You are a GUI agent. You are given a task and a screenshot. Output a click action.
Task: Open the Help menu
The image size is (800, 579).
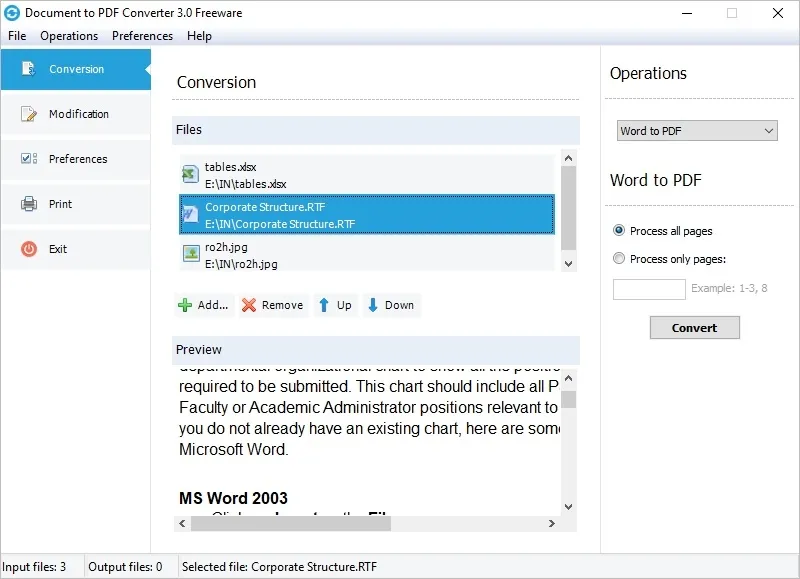199,36
